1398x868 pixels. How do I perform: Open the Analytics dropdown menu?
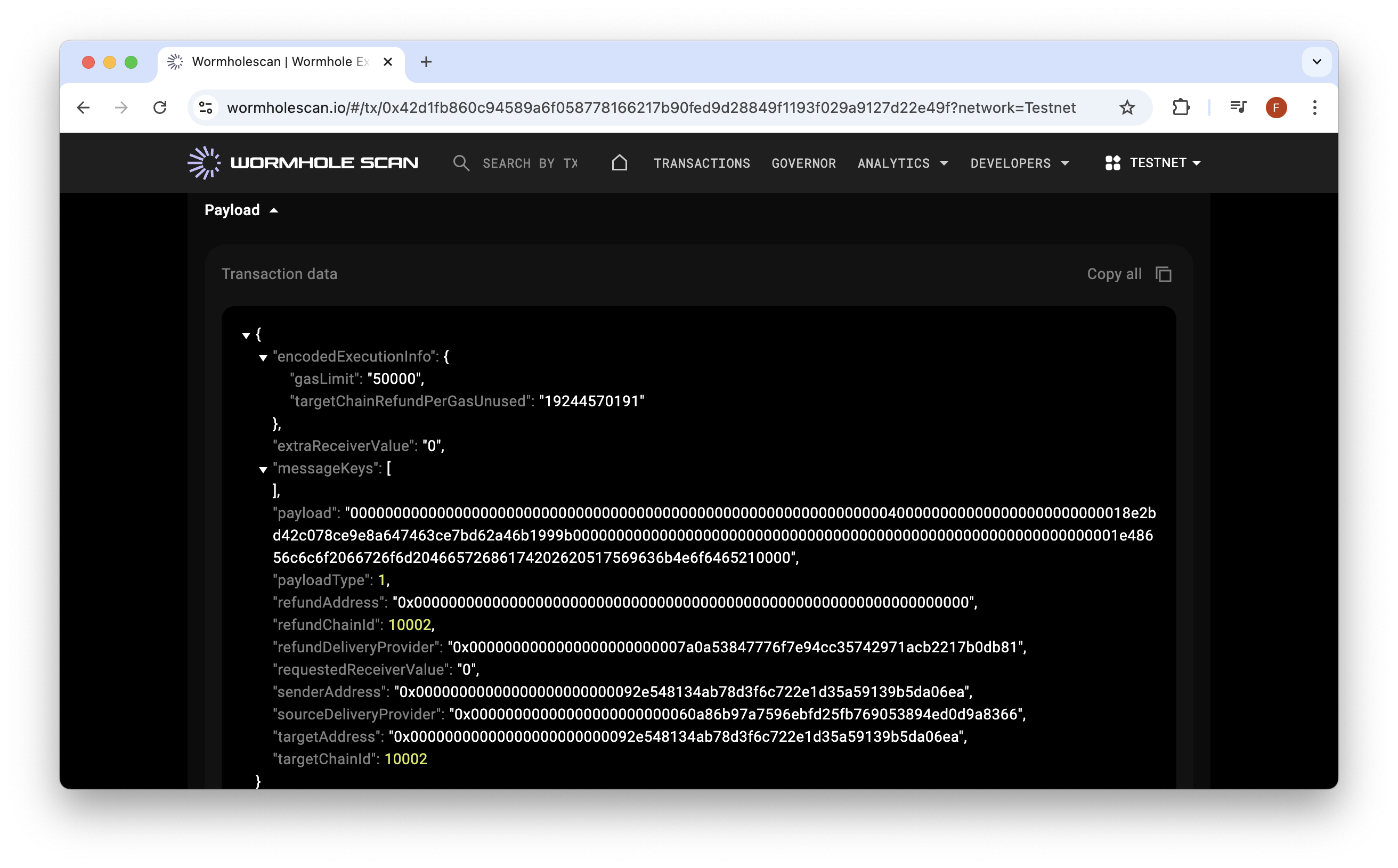903,163
